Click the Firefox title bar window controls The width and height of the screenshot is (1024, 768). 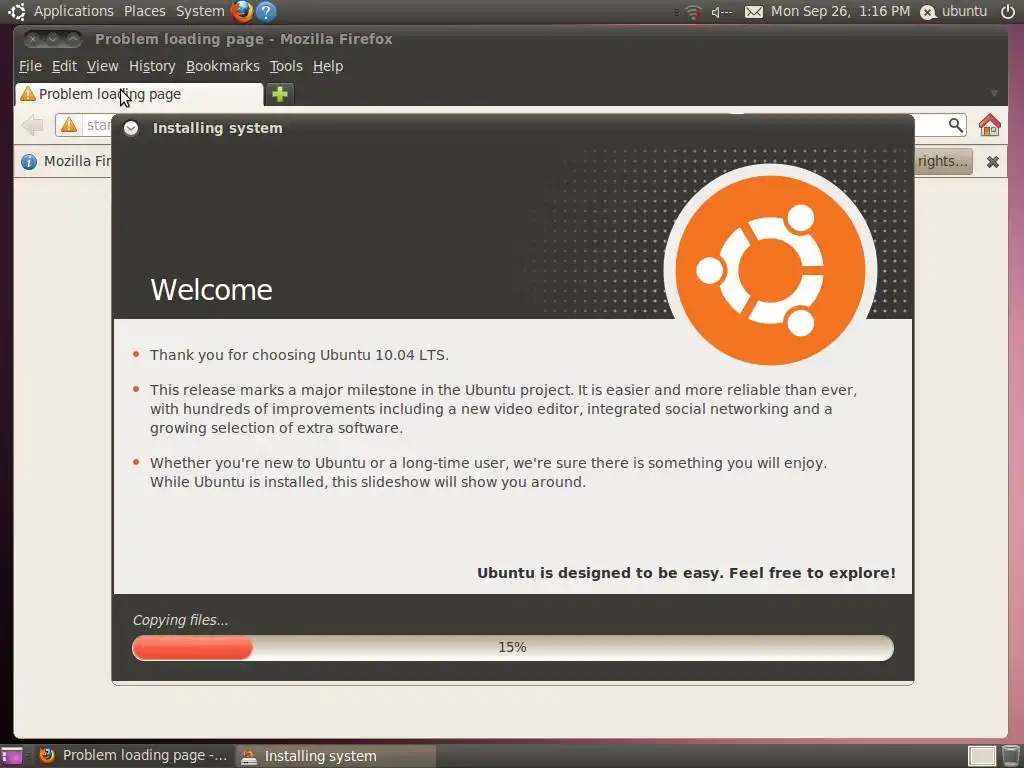(x=53, y=39)
